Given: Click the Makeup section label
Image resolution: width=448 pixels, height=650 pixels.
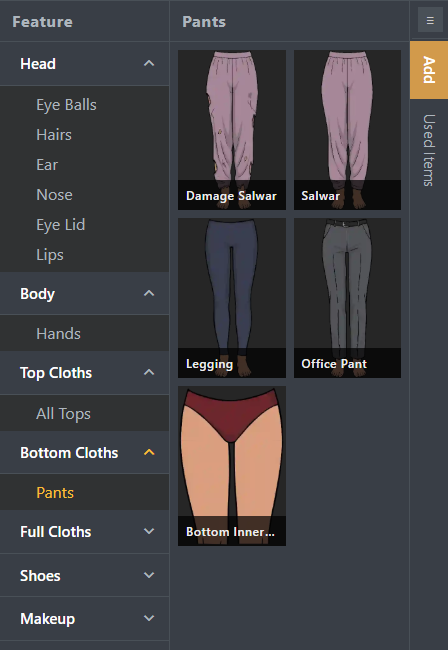Looking at the screenshot, I should click(48, 619).
